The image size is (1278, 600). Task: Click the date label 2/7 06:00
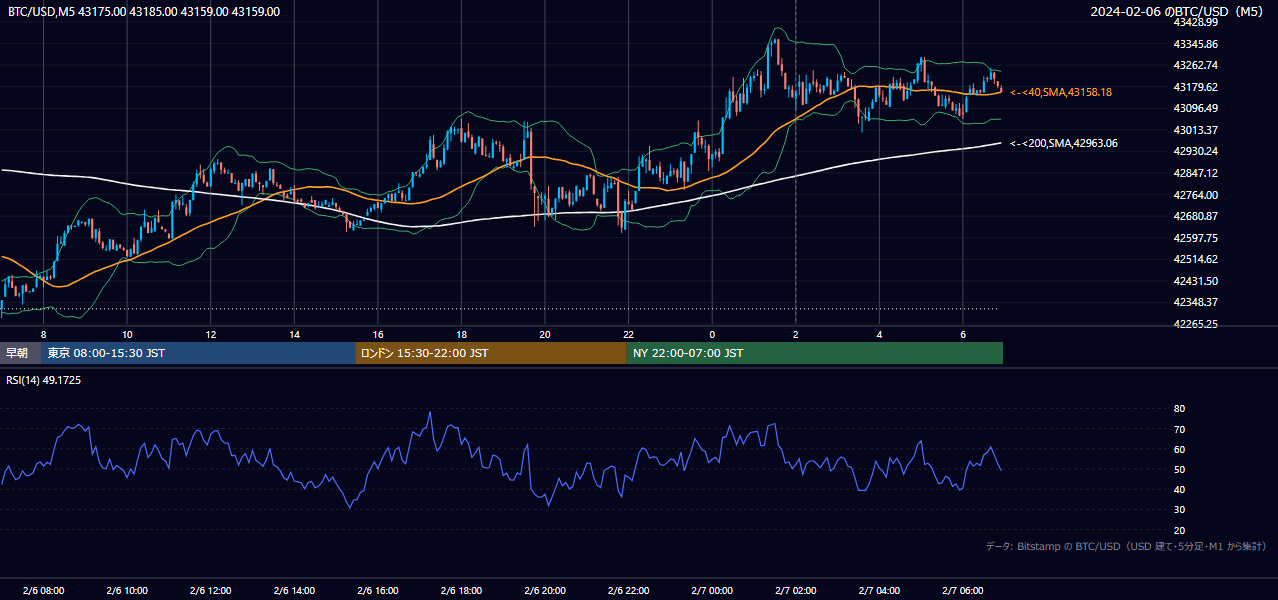click(x=963, y=590)
